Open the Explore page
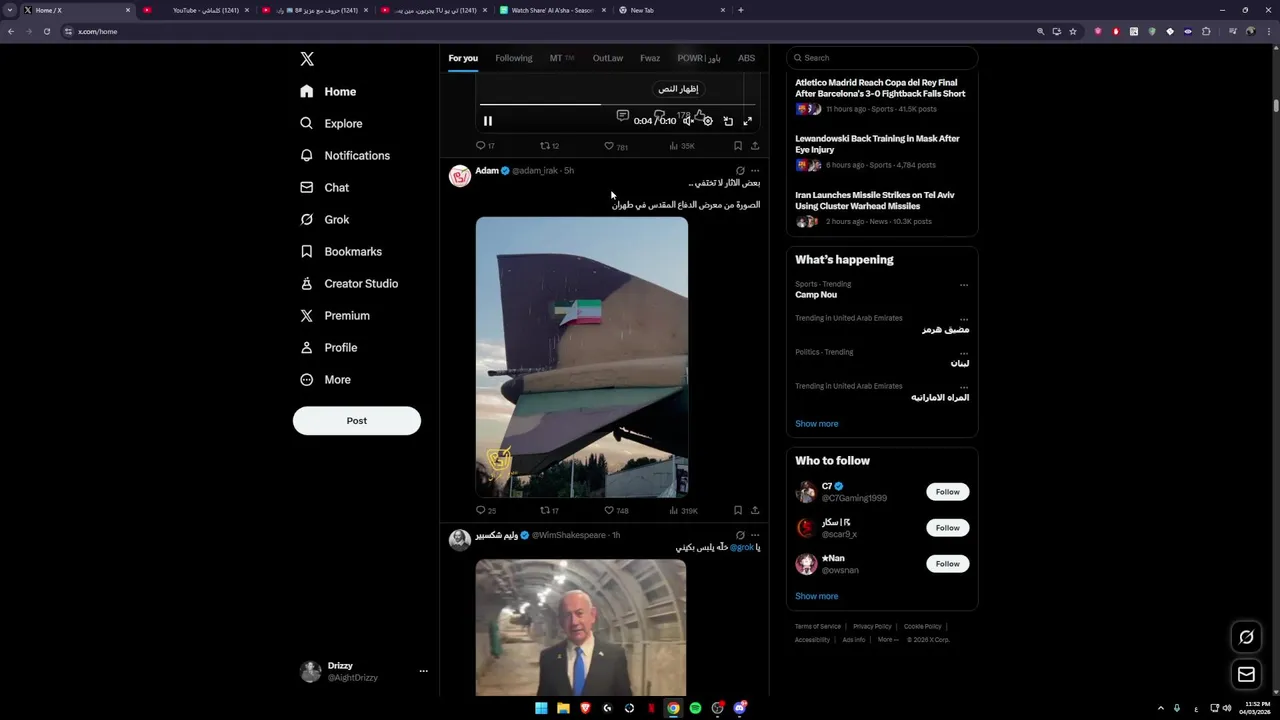 (332, 123)
